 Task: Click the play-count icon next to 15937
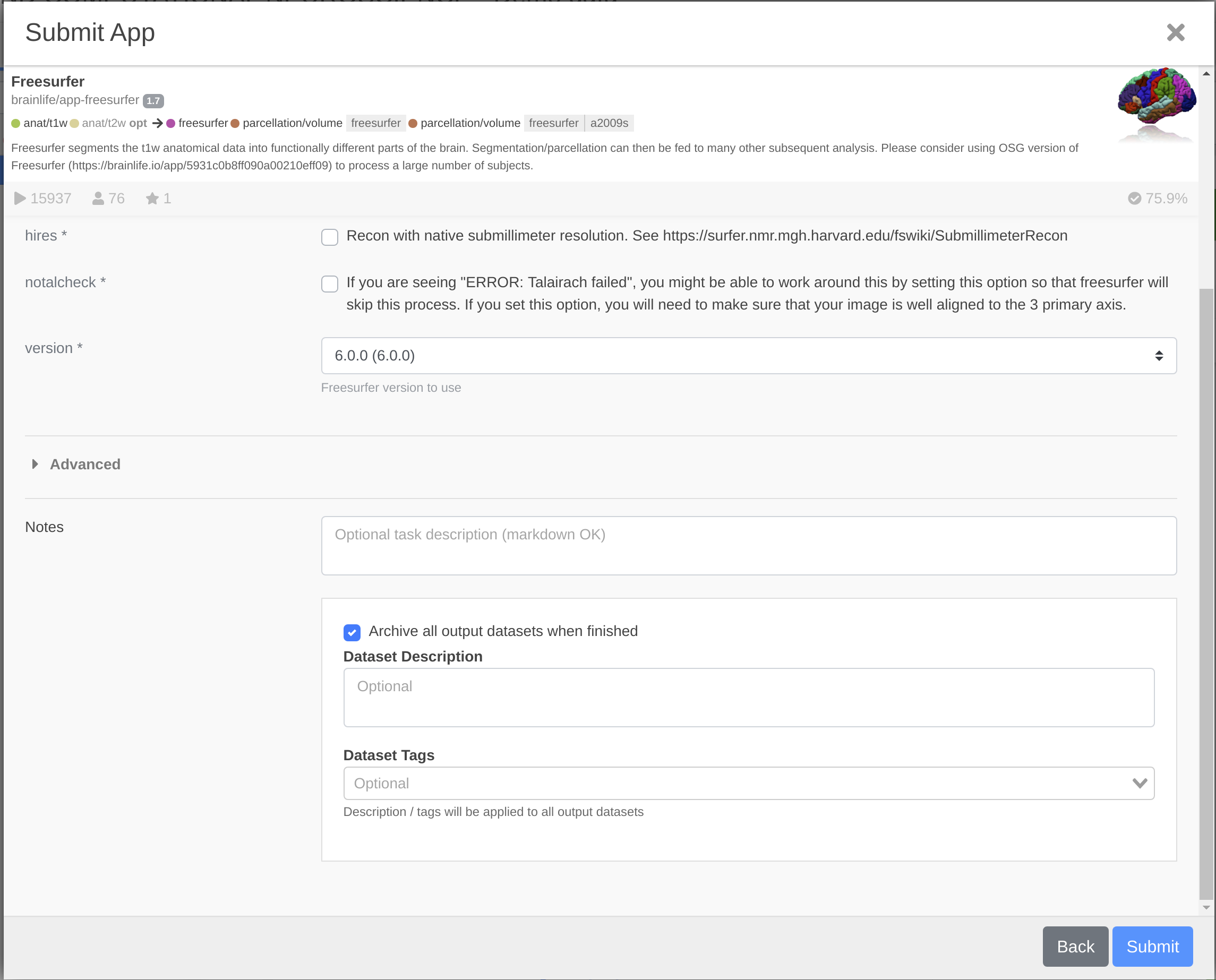pos(20,198)
